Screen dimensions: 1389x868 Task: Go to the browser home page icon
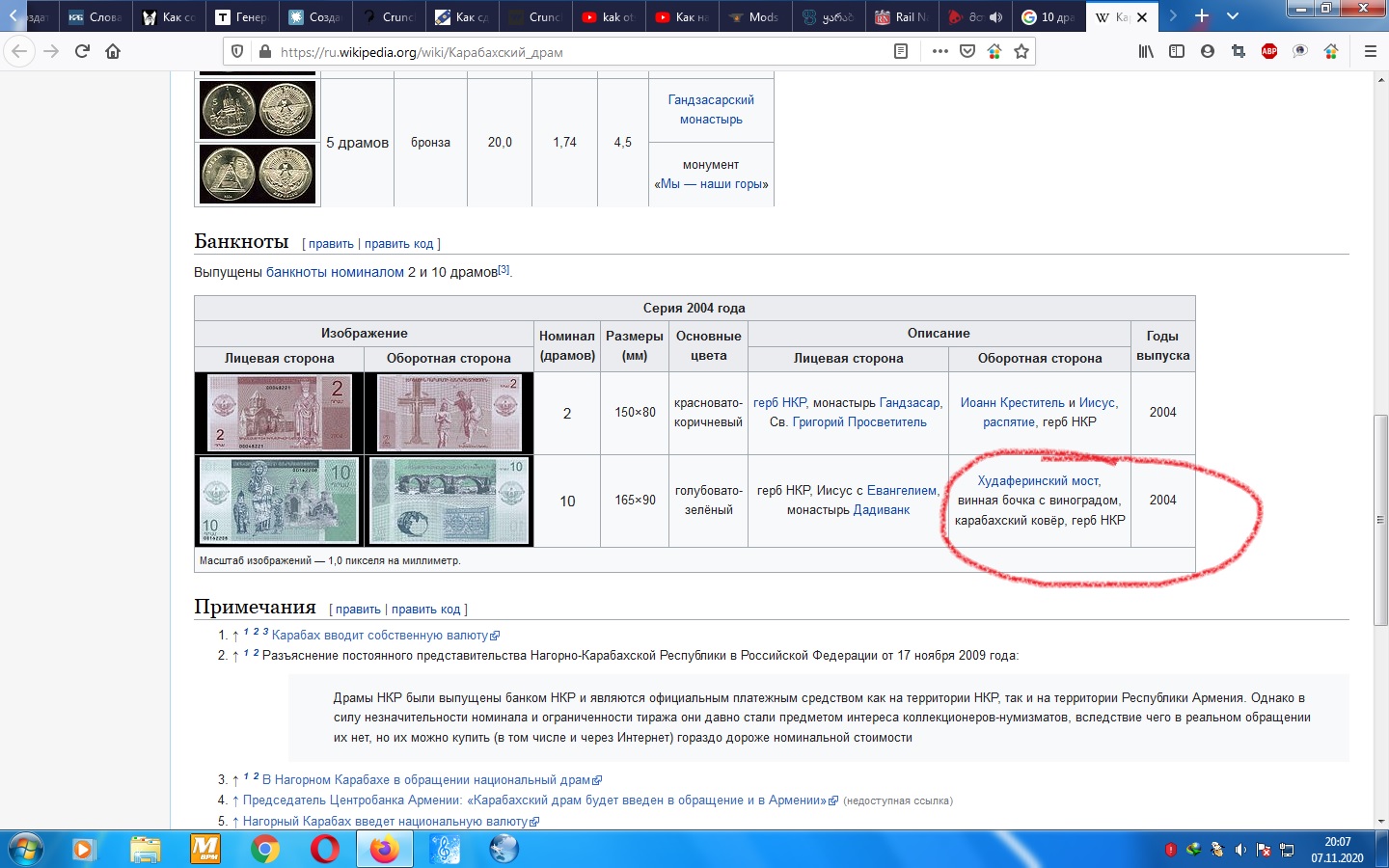[x=113, y=52]
